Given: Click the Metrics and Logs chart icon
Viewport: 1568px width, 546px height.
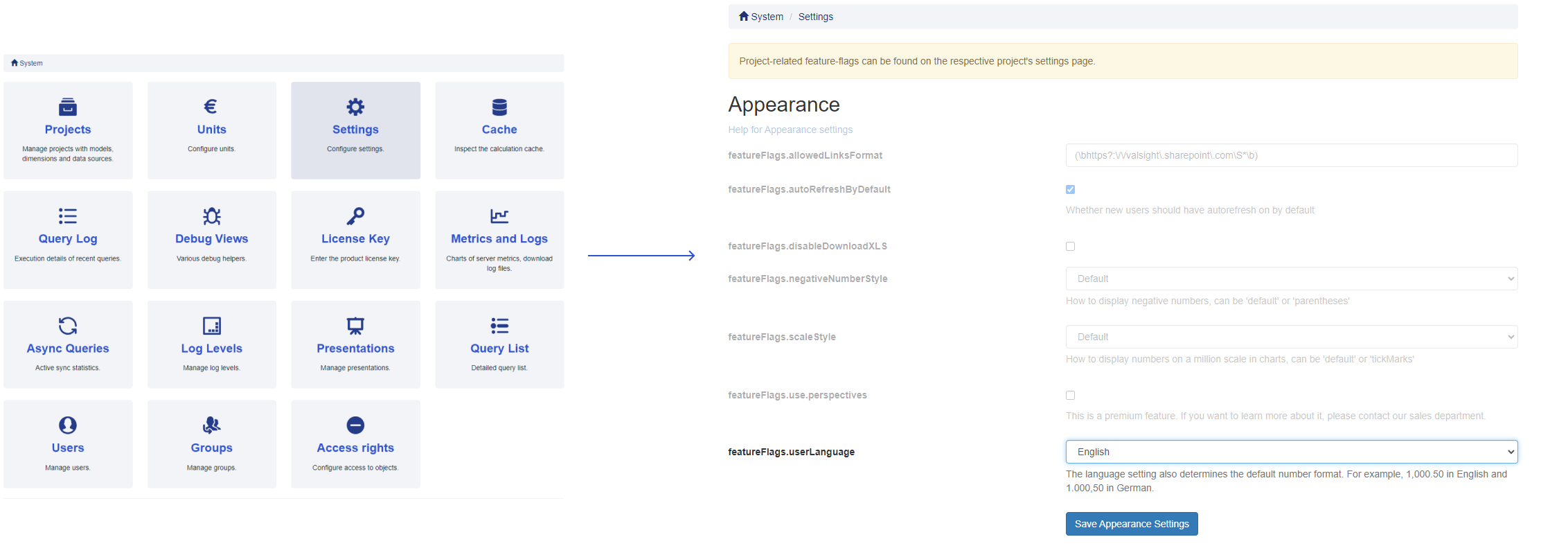Looking at the screenshot, I should [499, 216].
